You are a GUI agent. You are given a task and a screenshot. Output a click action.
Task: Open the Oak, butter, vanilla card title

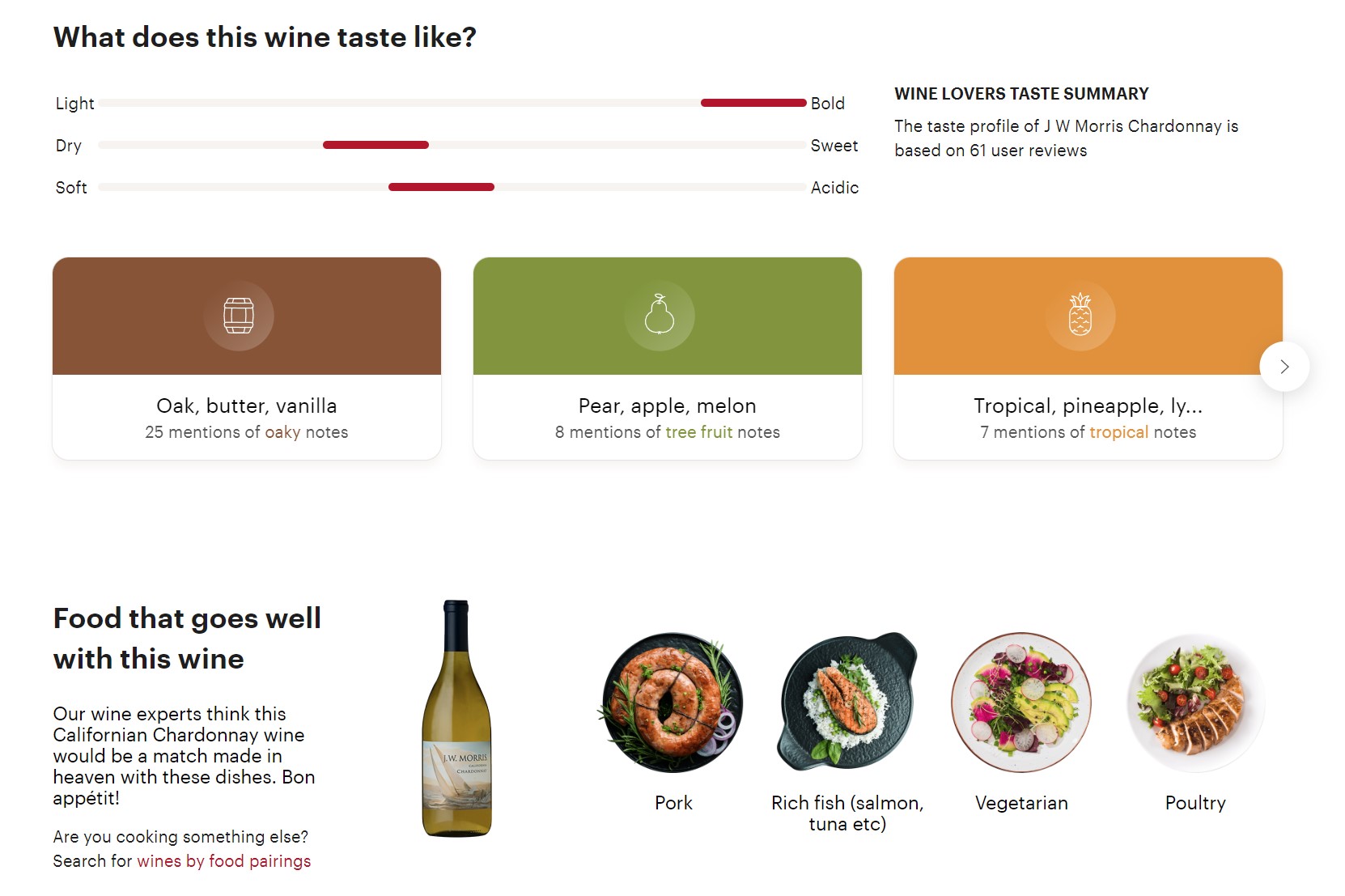[247, 406]
